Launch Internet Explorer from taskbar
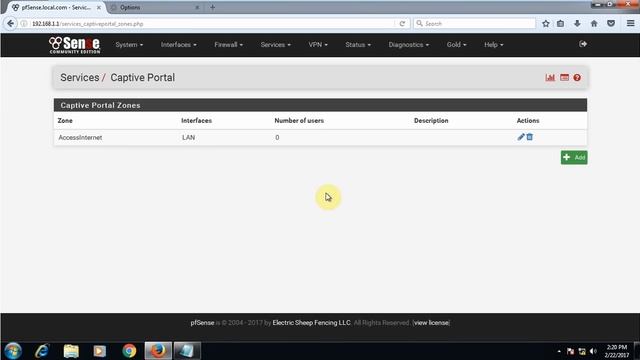This screenshot has height=360, width=640. coord(42,351)
